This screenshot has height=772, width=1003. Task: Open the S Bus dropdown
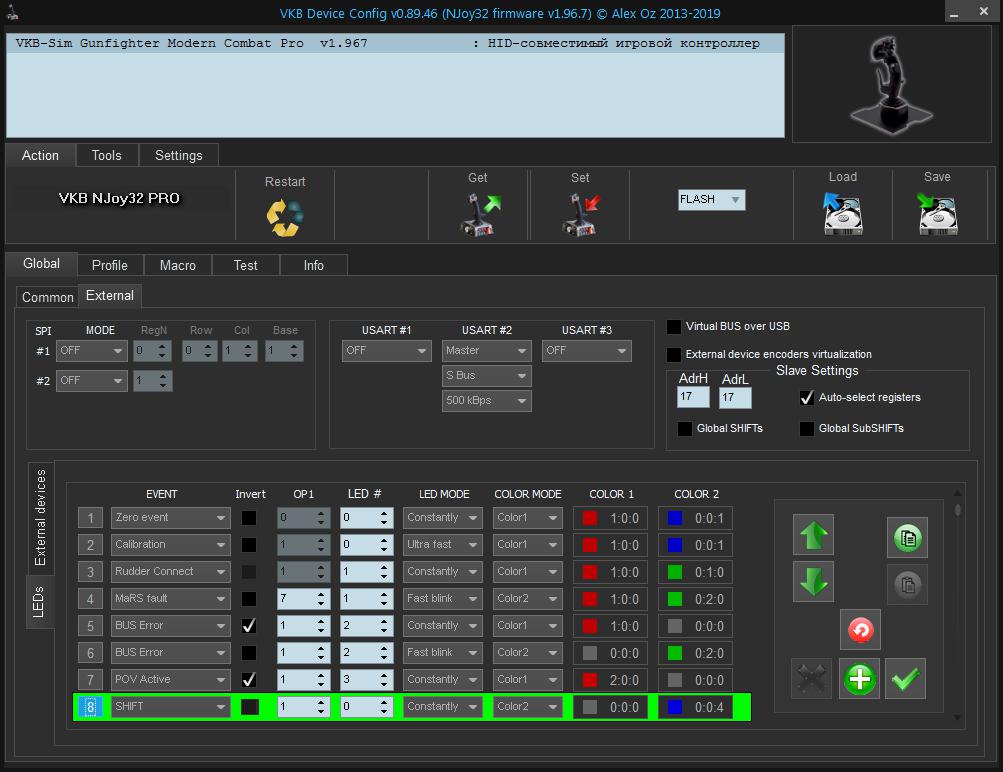[486, 375]
